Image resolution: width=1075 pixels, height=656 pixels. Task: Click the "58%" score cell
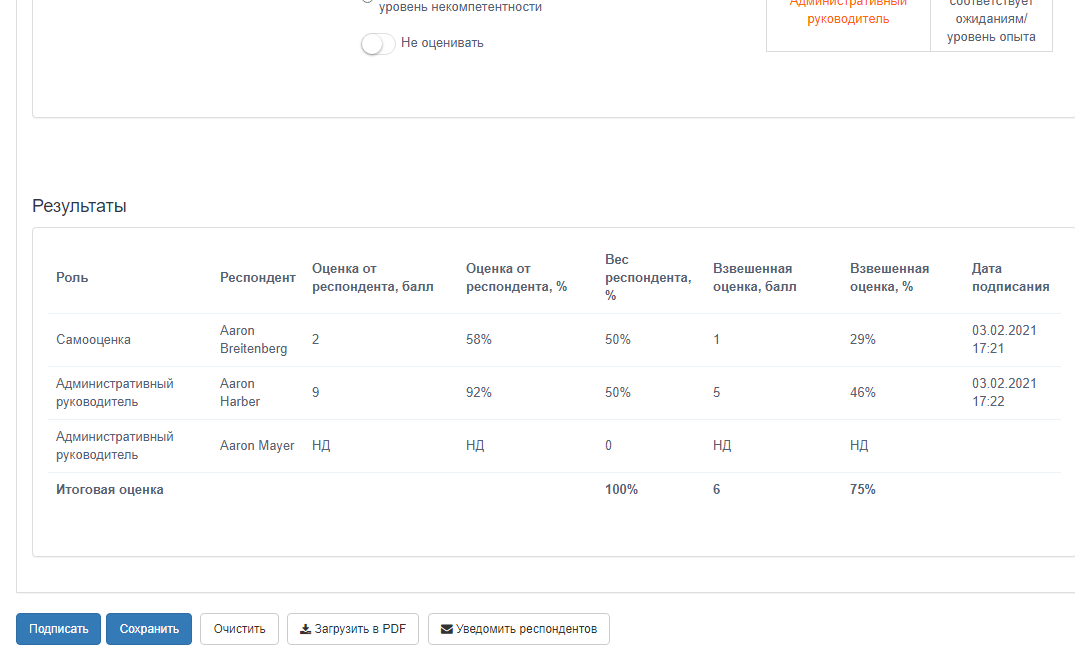coord(479,339)
